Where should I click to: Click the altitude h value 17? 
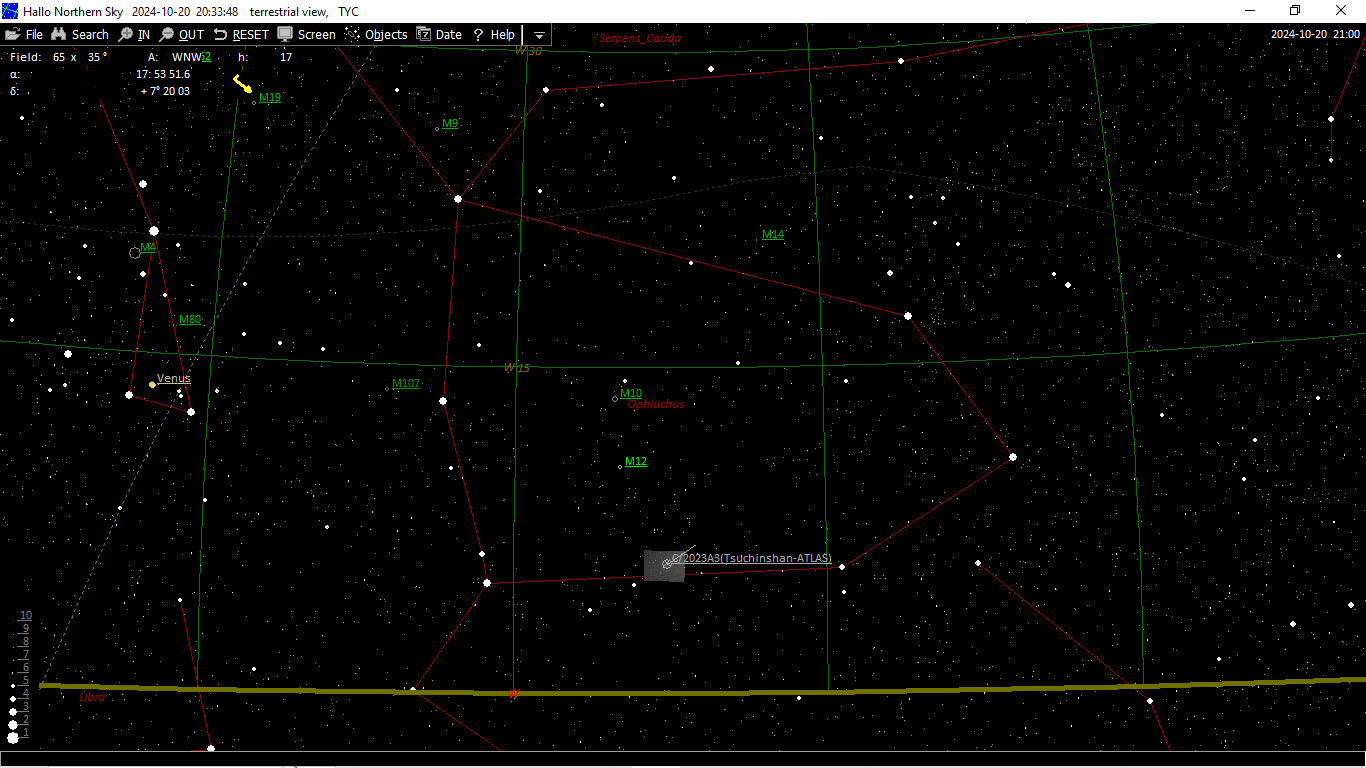(286, 57)
